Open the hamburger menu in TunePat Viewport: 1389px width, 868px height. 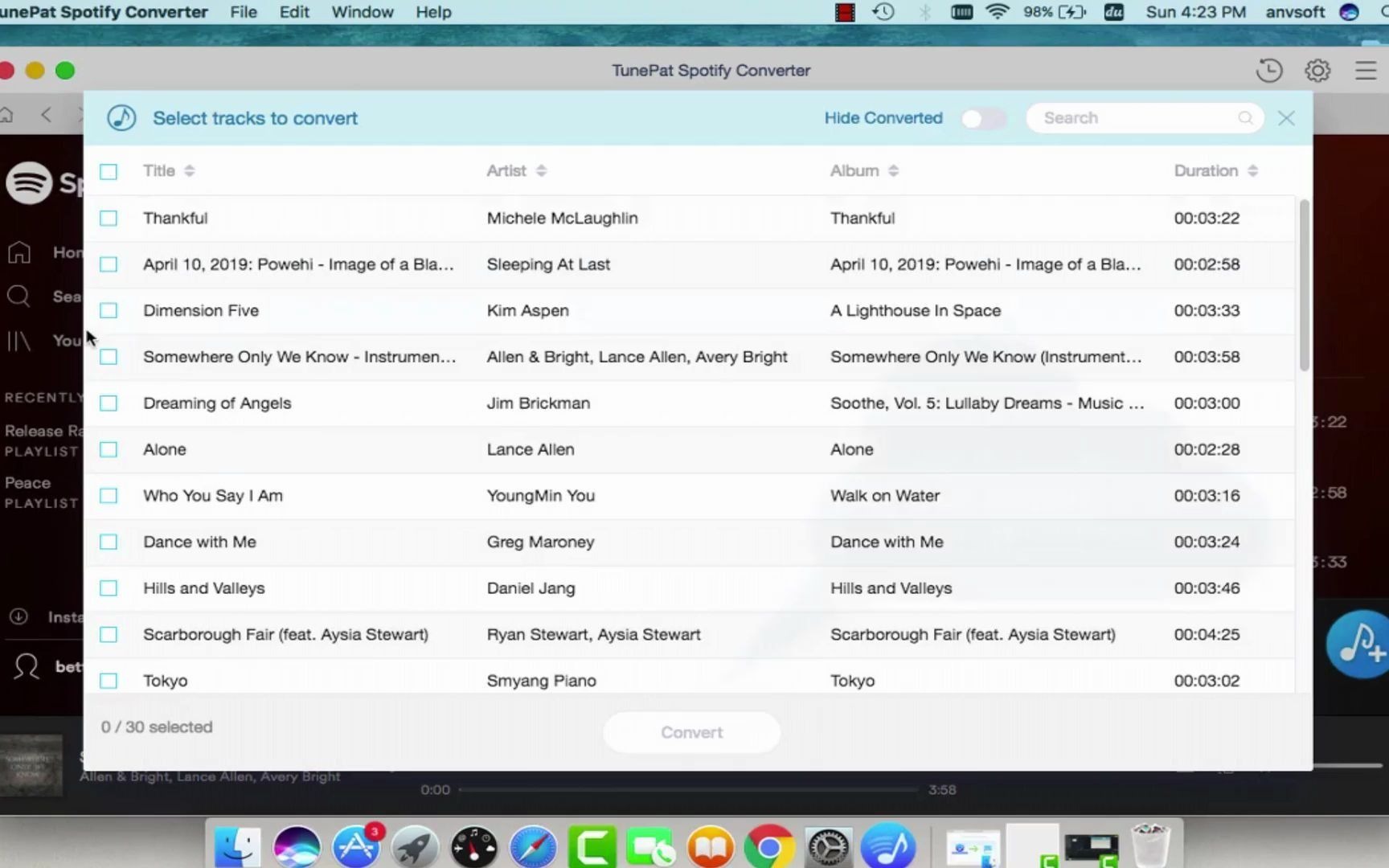(1365, 70)
